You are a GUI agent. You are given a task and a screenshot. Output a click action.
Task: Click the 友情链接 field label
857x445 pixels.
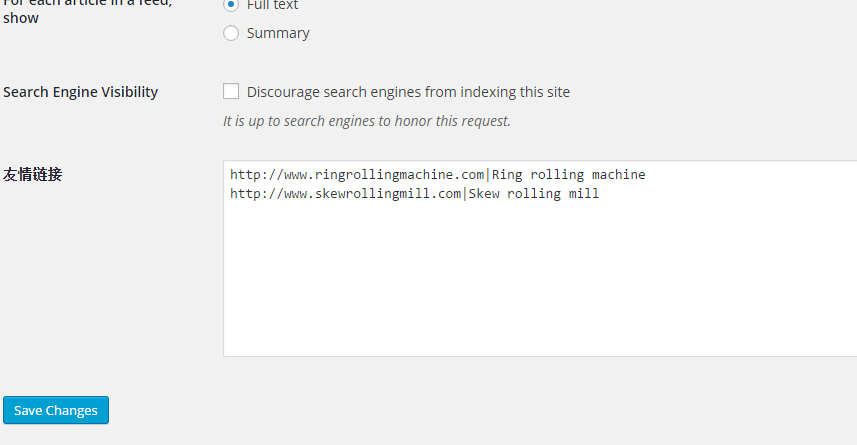(x=33, y=174)
